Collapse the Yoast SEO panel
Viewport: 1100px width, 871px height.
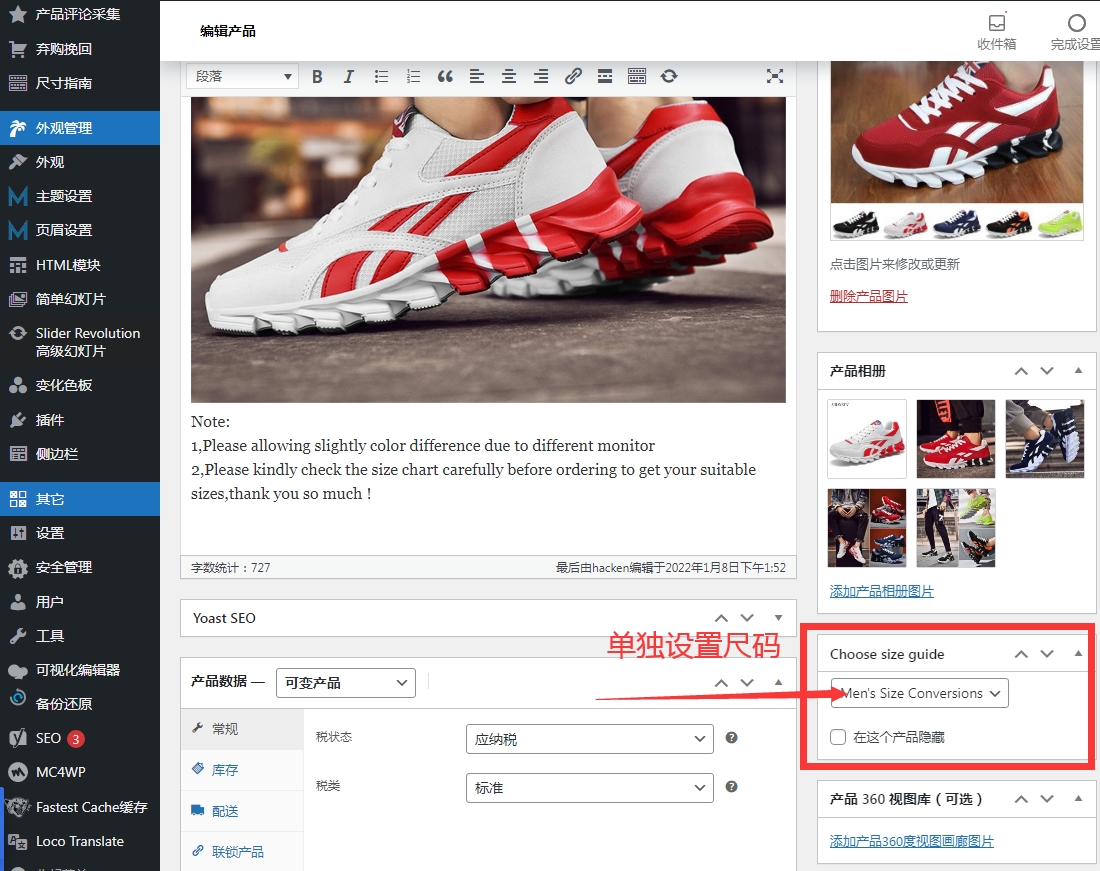click(x=778, y=618)
